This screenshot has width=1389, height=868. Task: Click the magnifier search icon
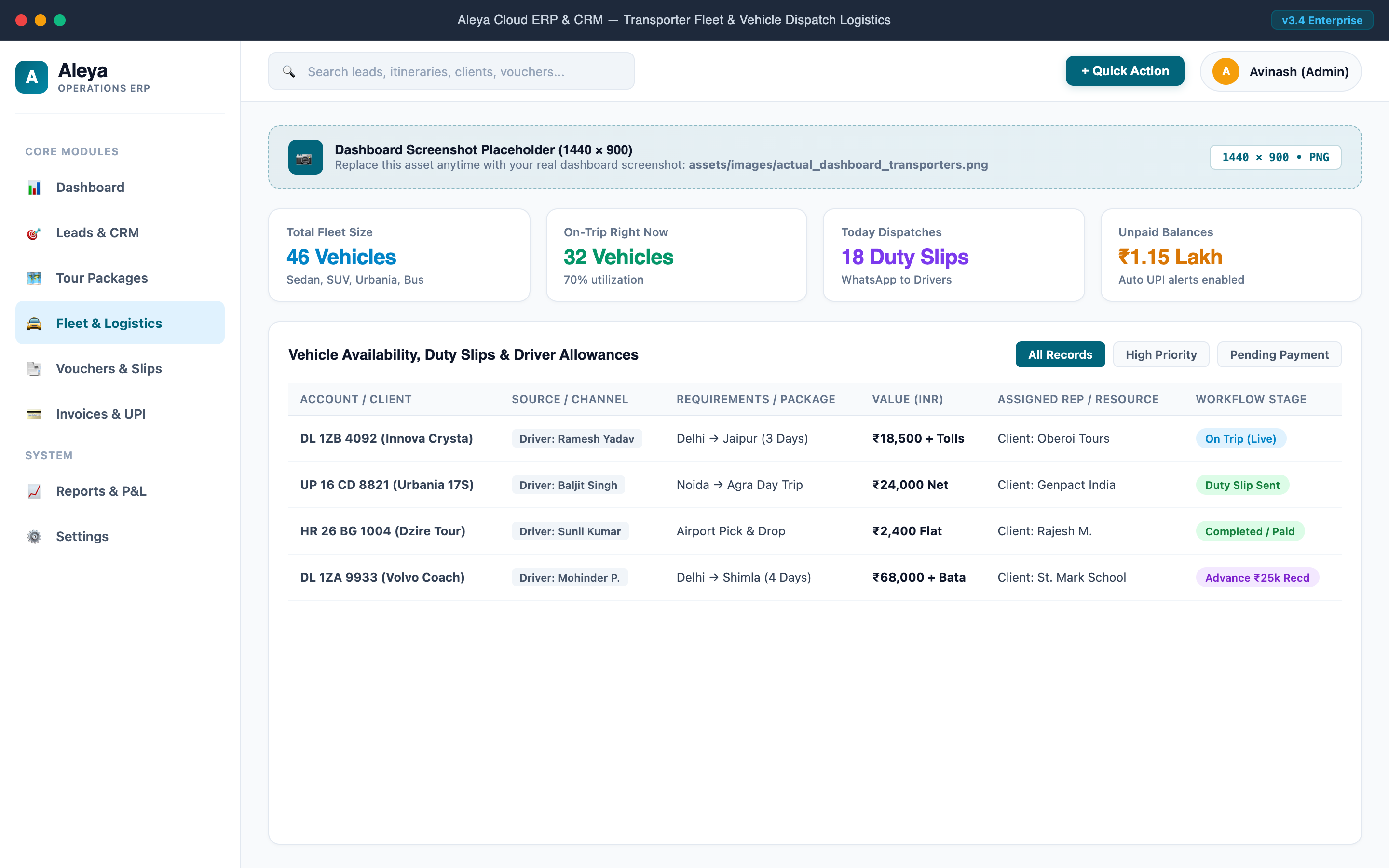tap(289, 72)
